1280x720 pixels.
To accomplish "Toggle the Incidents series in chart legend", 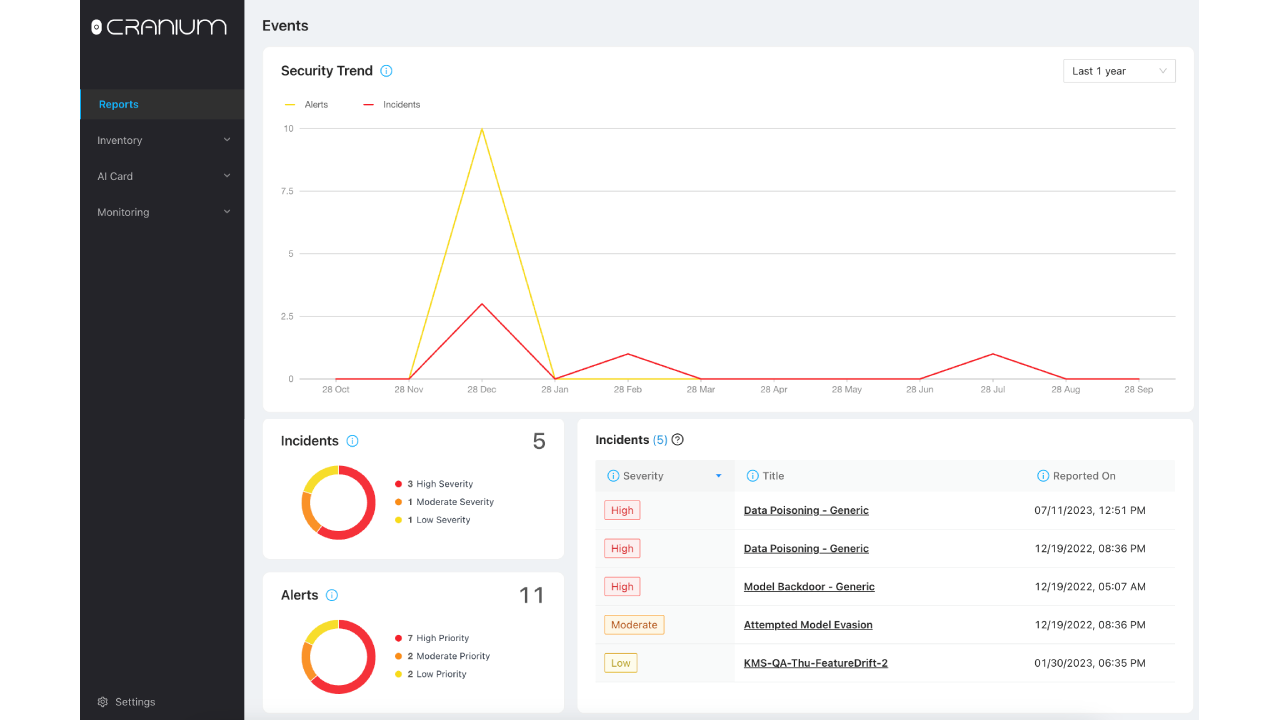I will (x=391, y=104).
